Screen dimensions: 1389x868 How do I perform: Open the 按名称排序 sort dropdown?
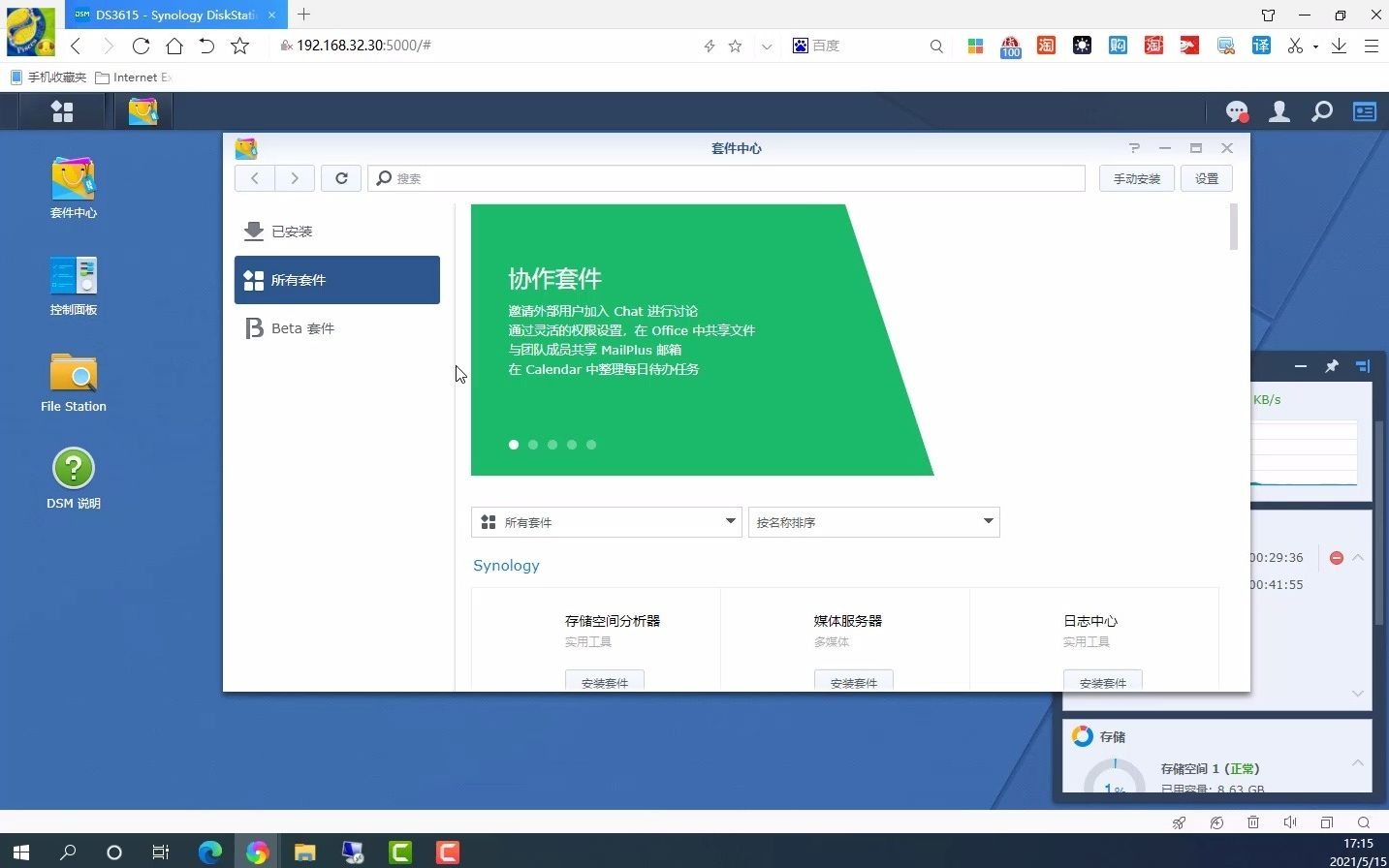tap(873, 522)
